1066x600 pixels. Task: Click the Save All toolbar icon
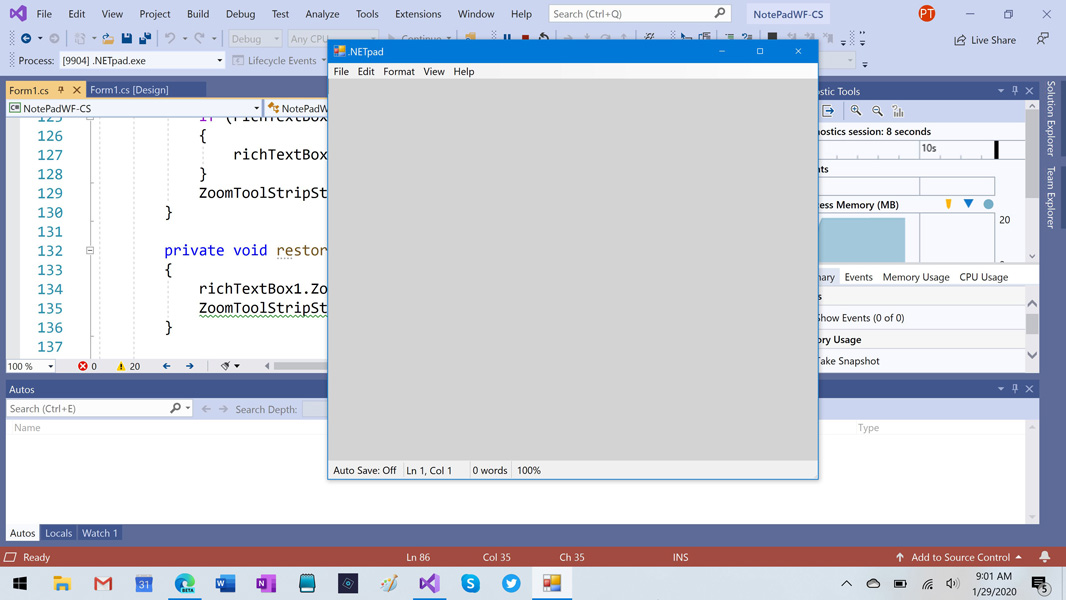(145, 39)
